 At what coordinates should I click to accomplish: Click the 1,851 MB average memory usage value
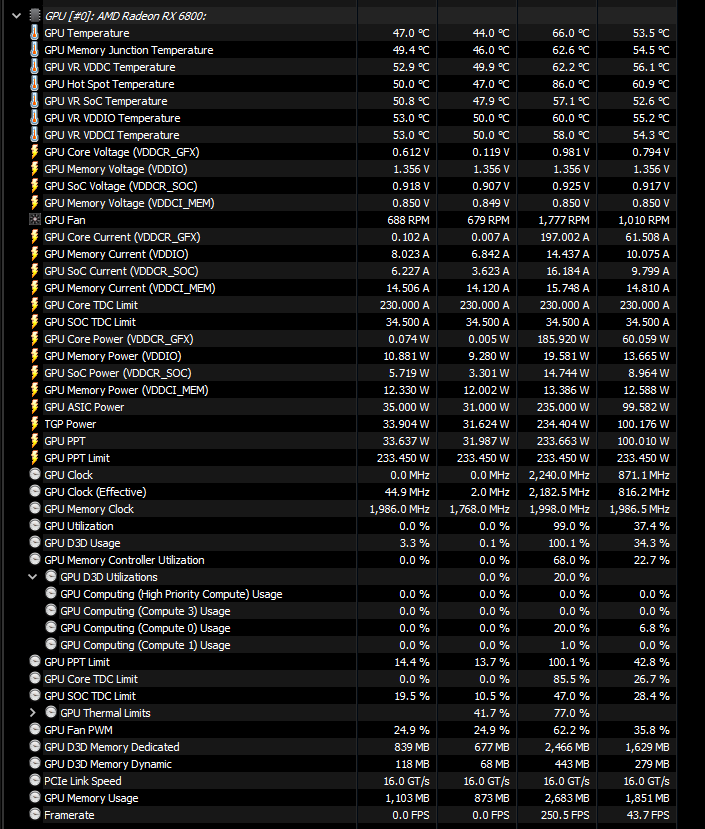pos(646,798)
